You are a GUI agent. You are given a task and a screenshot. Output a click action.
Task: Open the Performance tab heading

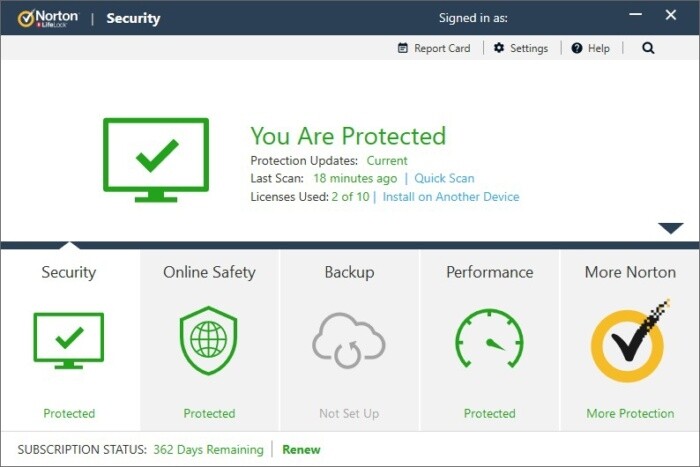[x=489, y=272]
